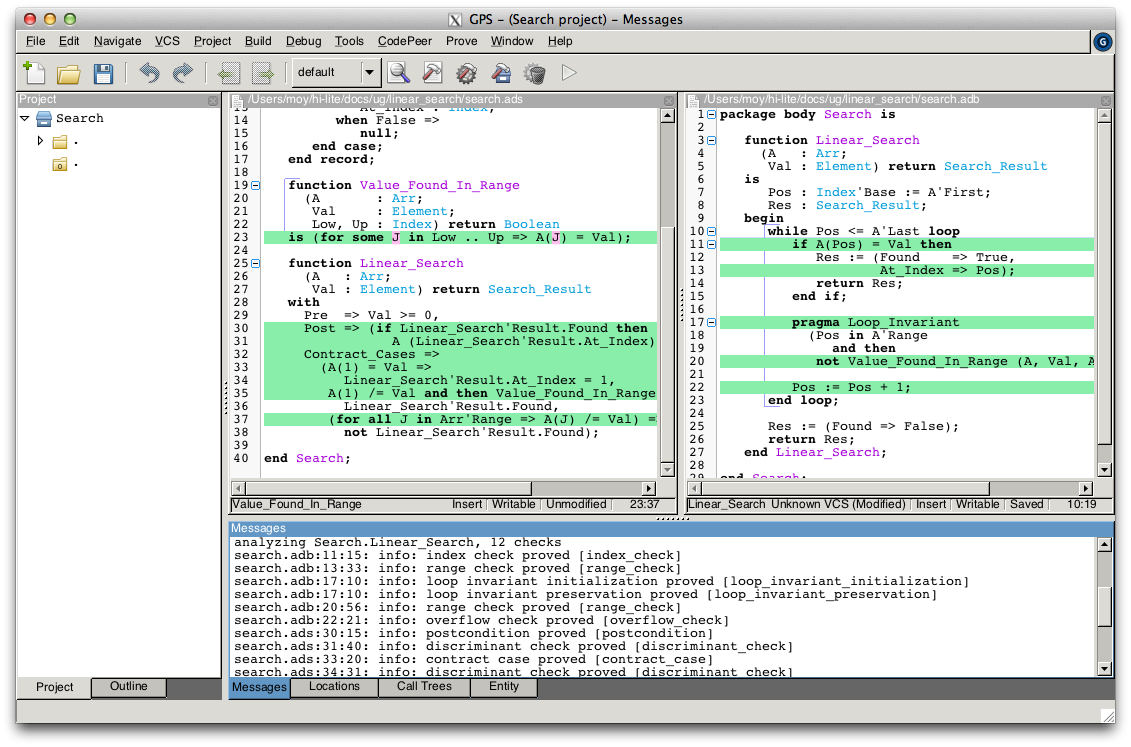Fold Linear_Search spec at line 25
Viewport: 1131px width, 747px height.
[255, 263]
